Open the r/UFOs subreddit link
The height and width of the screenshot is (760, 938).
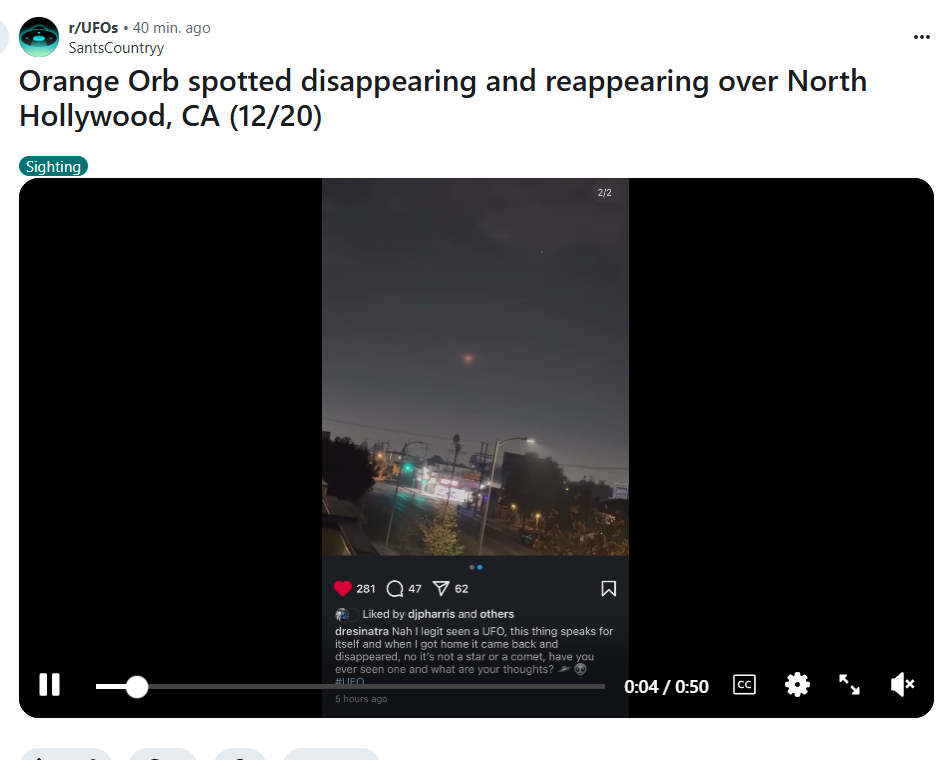coord(93,28)
